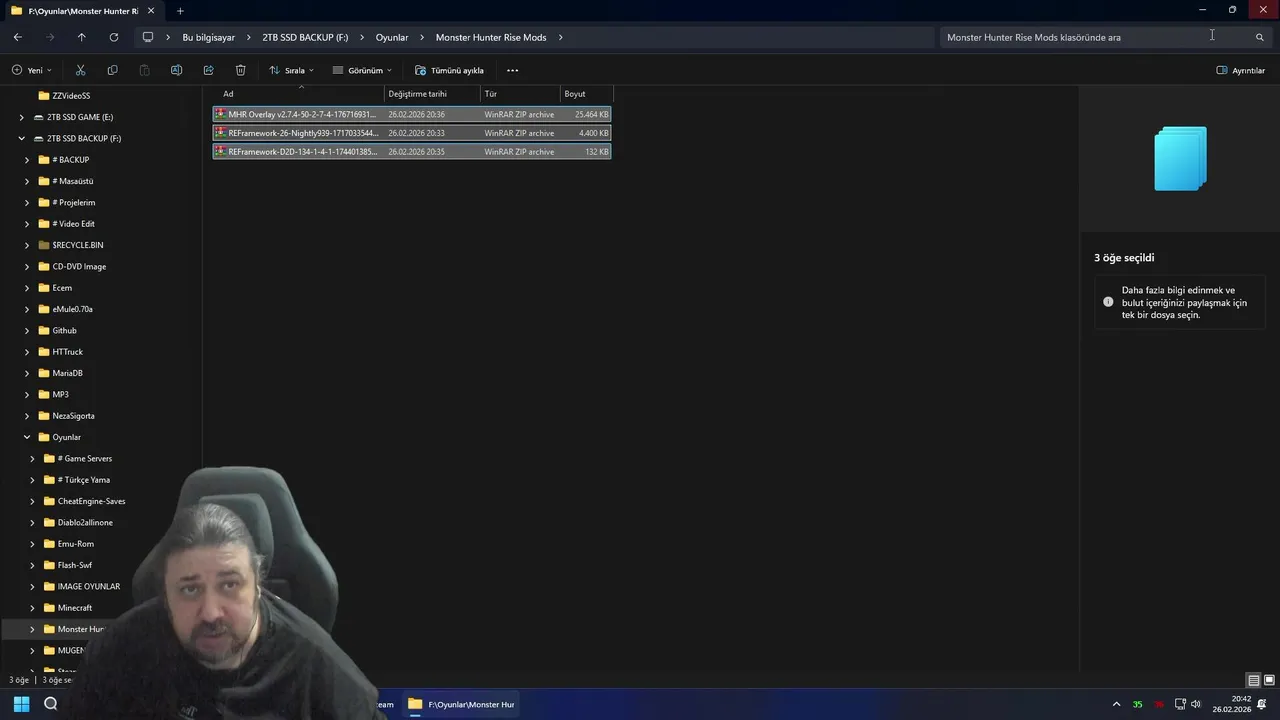Select MHR Overlay v2.7.4 zip file
The width and height of the screenshot is (1280, 720).
click(412, 114)
